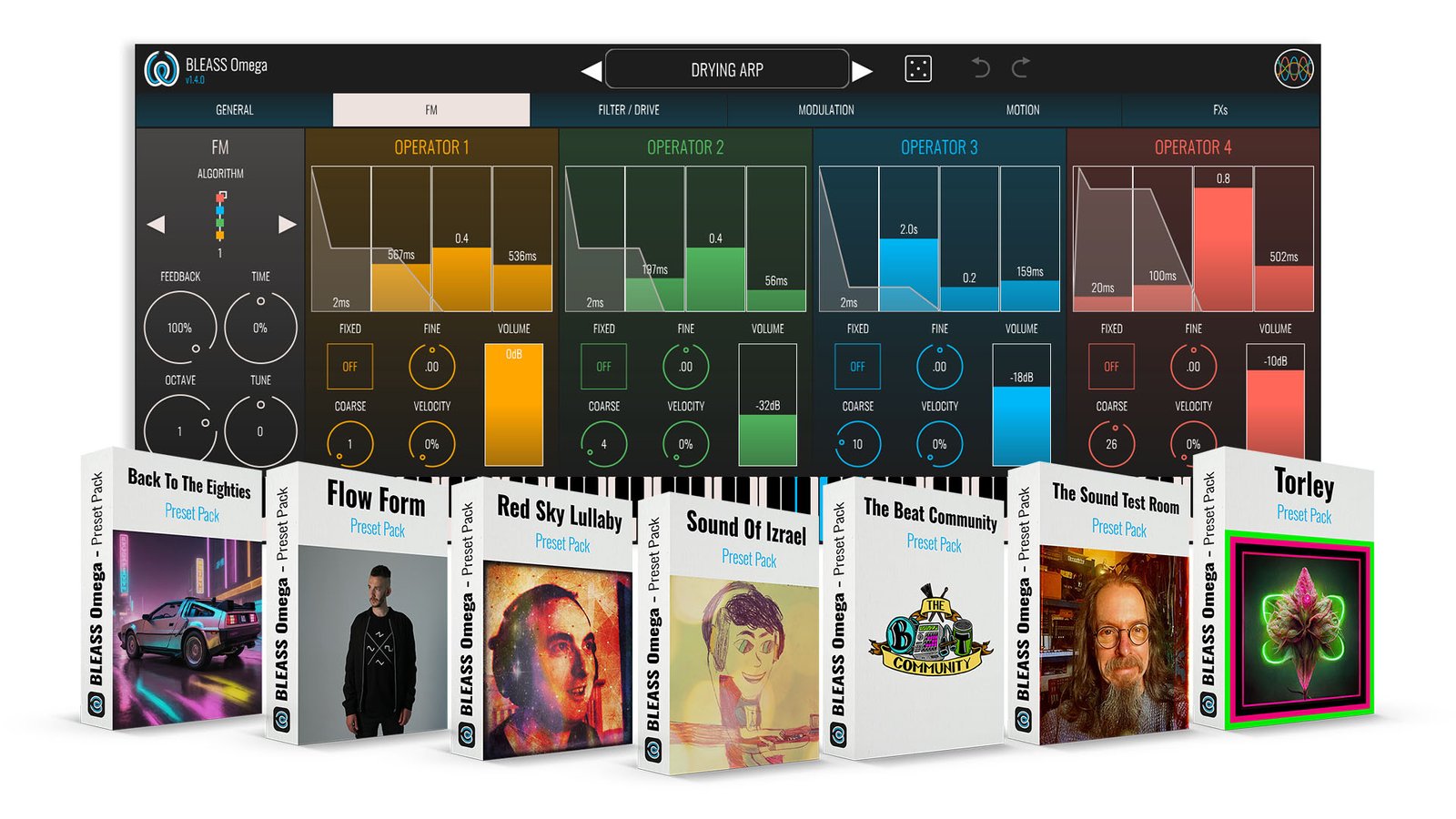Click the redo arrow icon

tap(1021, 68)
